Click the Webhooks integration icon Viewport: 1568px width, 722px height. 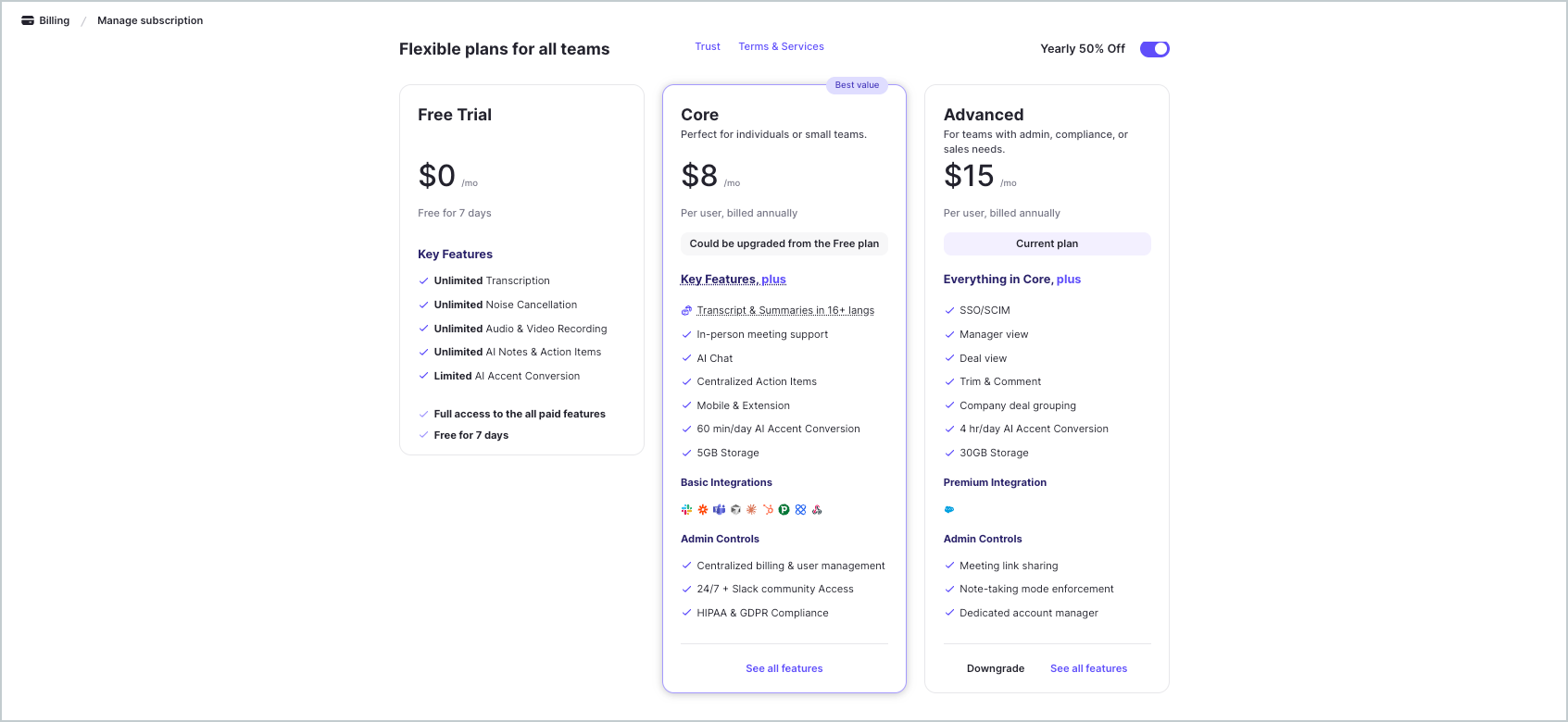point(817,509)
